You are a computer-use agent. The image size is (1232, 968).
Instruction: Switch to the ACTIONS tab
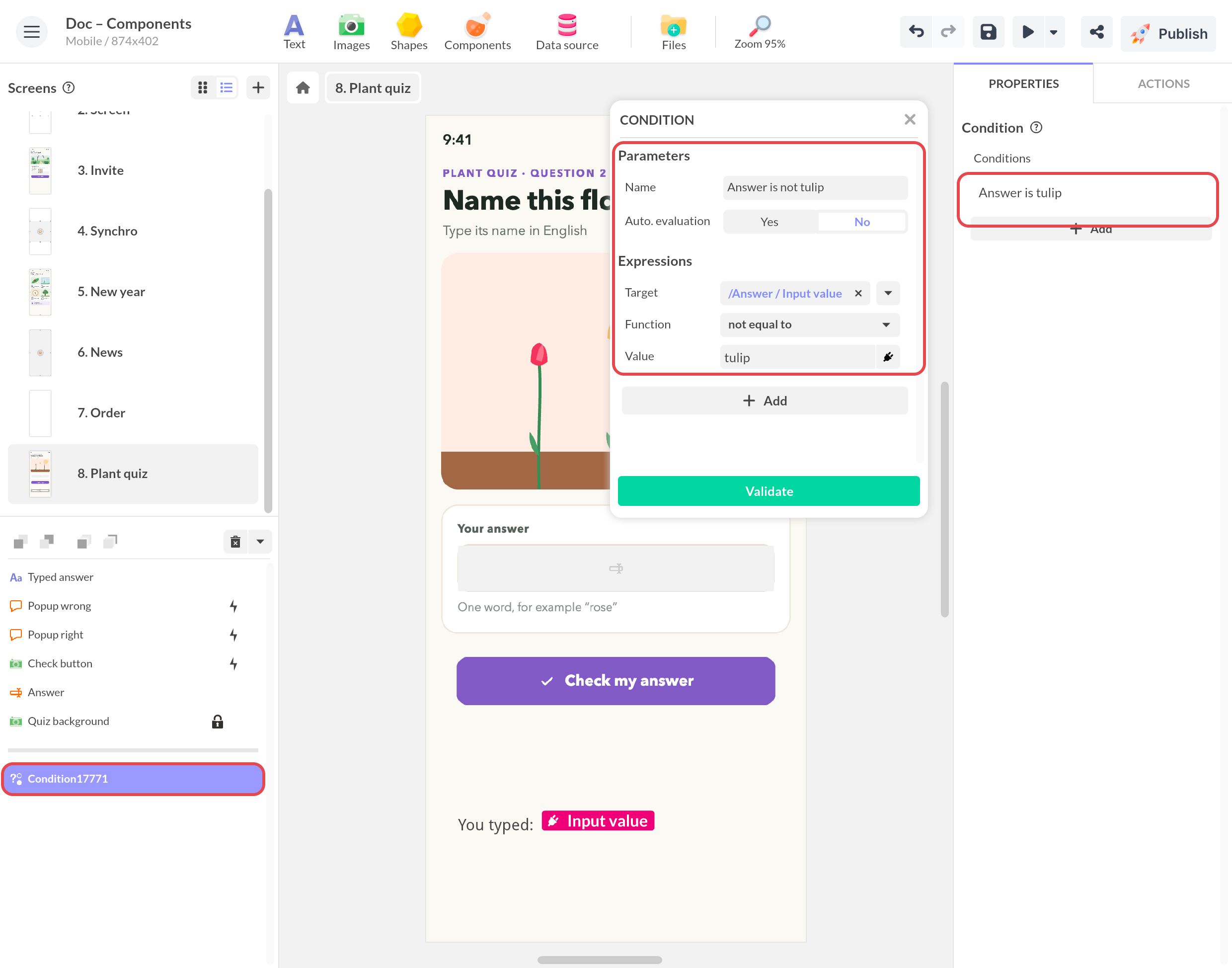1163,84
